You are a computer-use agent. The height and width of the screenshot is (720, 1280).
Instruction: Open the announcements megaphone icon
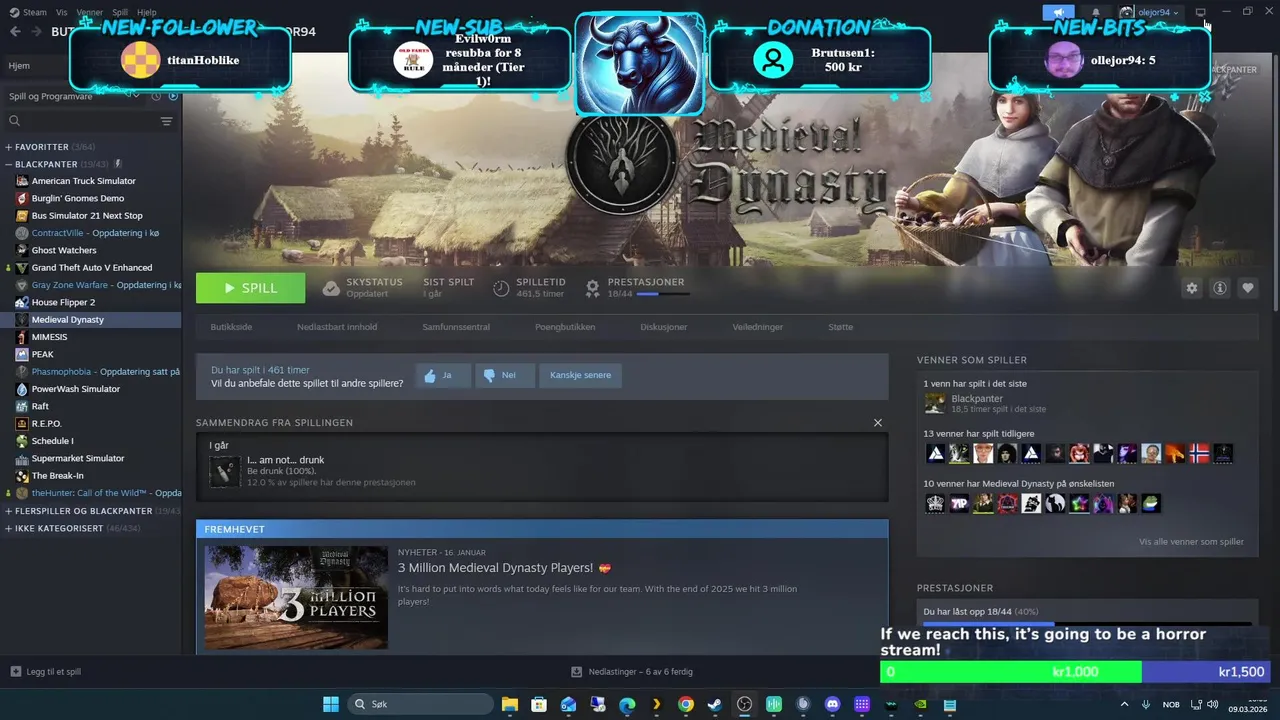click(1058, 12)
